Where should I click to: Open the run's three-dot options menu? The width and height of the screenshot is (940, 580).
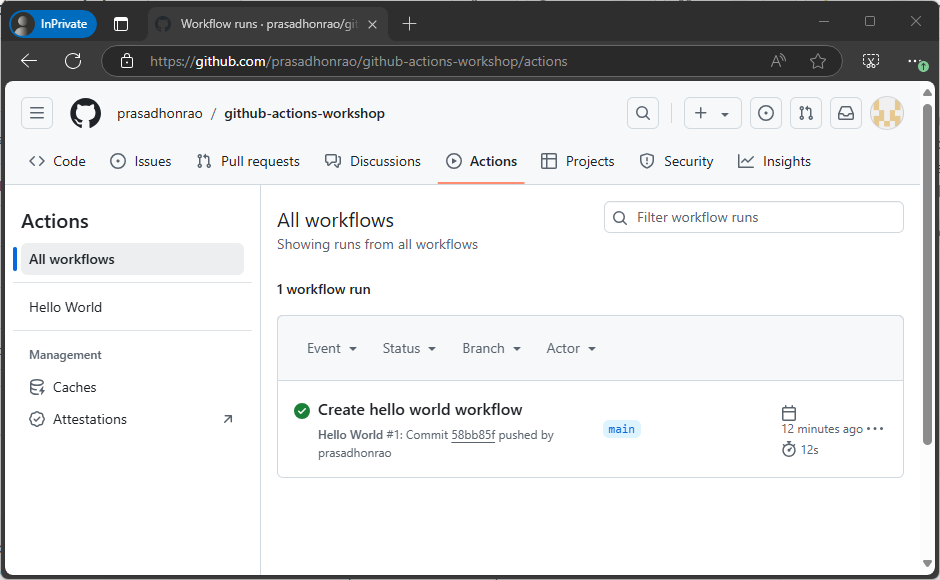pos(875,429)
